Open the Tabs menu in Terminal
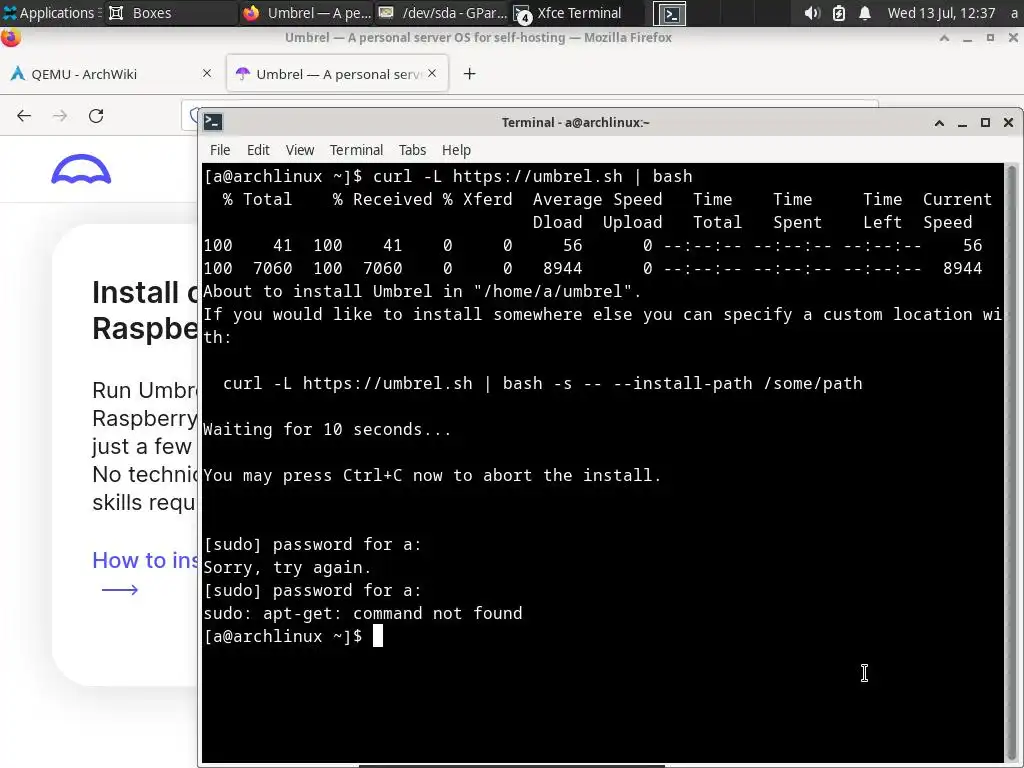The width and height of the screenshot is (1024, 768). 412,150
